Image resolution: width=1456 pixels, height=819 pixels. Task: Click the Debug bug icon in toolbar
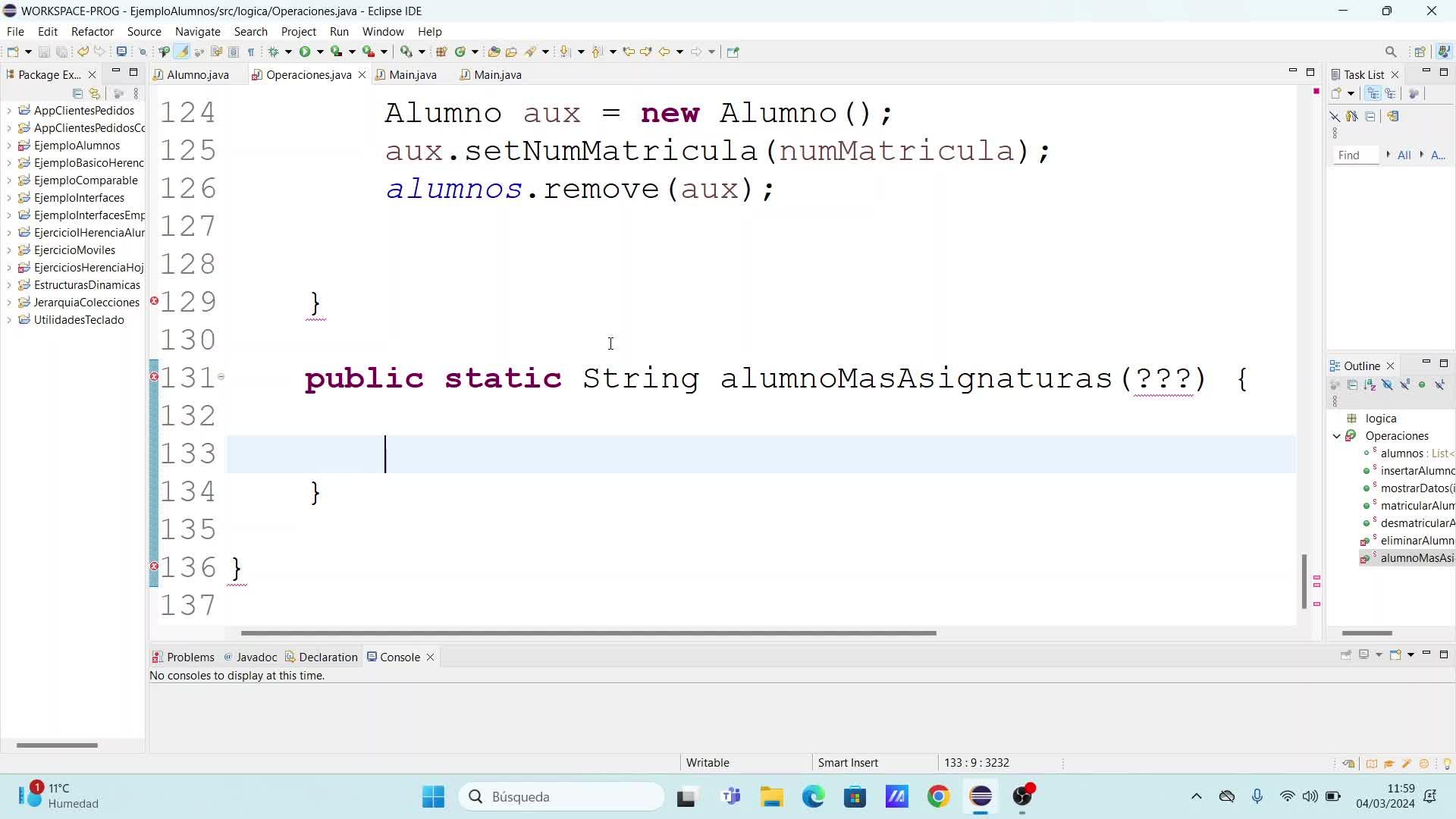[274, 52]
